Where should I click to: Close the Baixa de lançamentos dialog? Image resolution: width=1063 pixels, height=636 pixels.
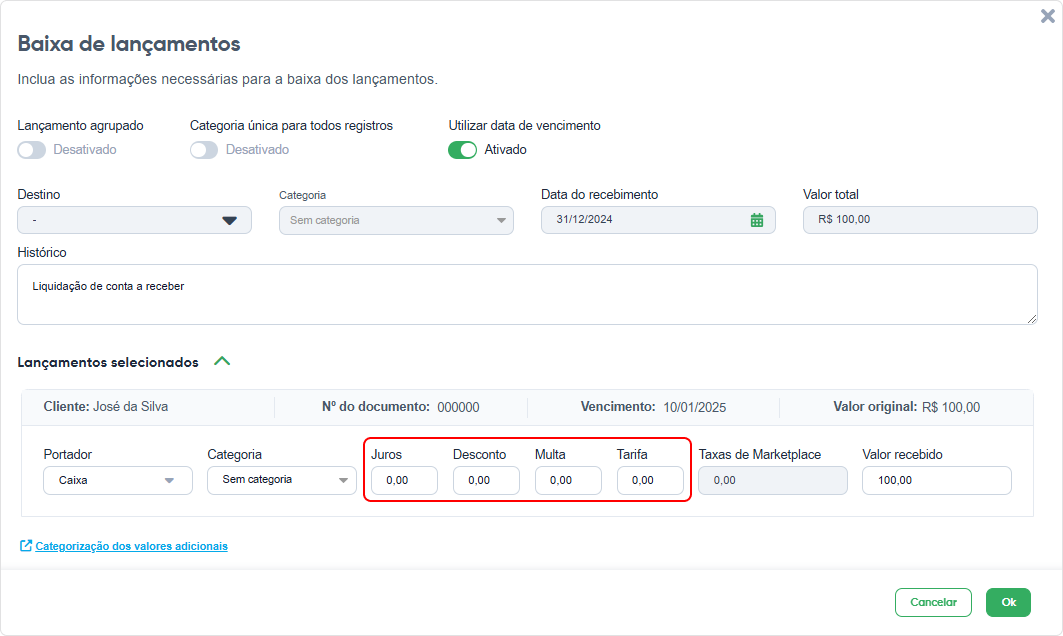1047,16
